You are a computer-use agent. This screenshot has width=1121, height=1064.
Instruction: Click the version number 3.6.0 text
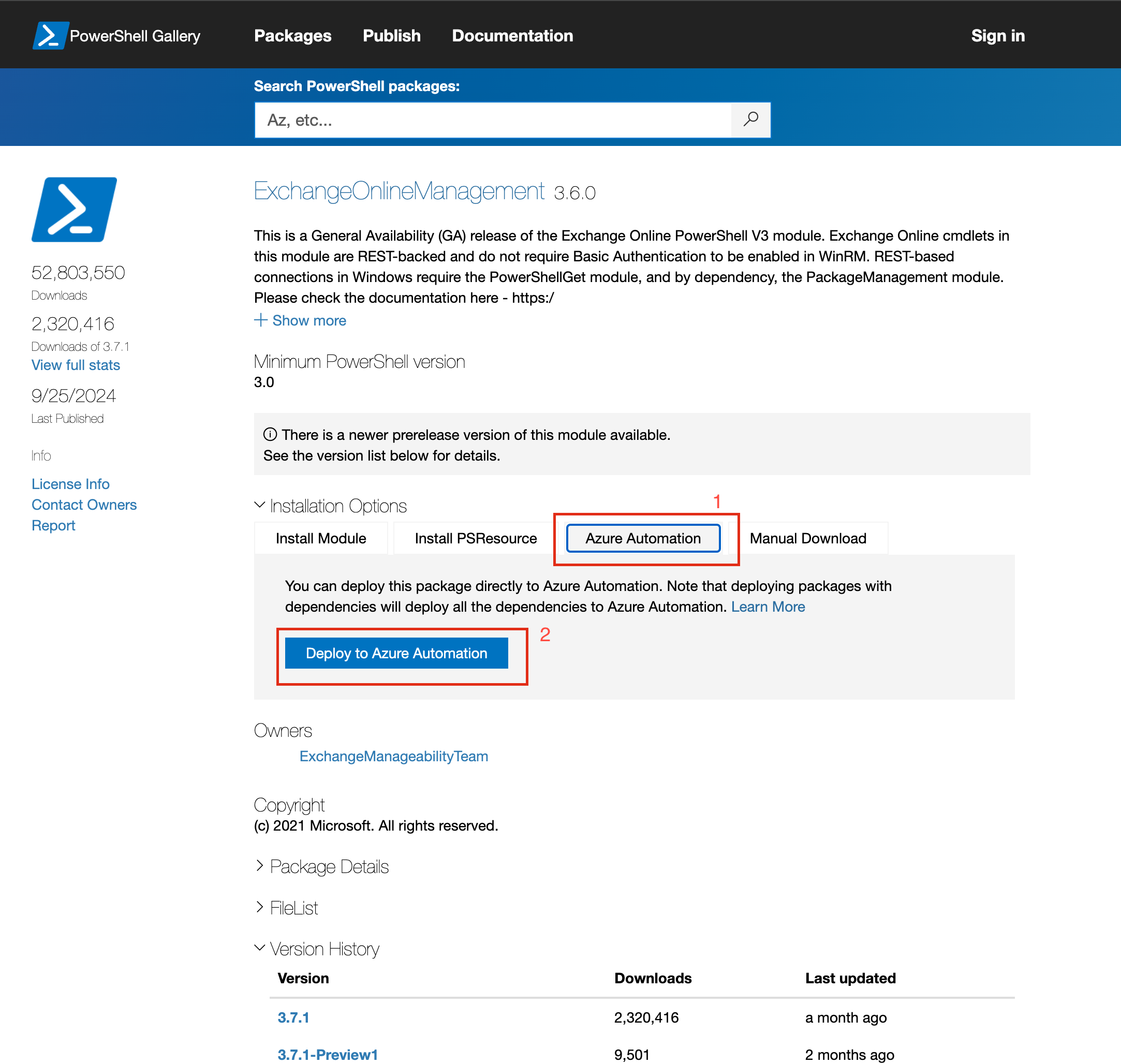[x=574, y=194]
